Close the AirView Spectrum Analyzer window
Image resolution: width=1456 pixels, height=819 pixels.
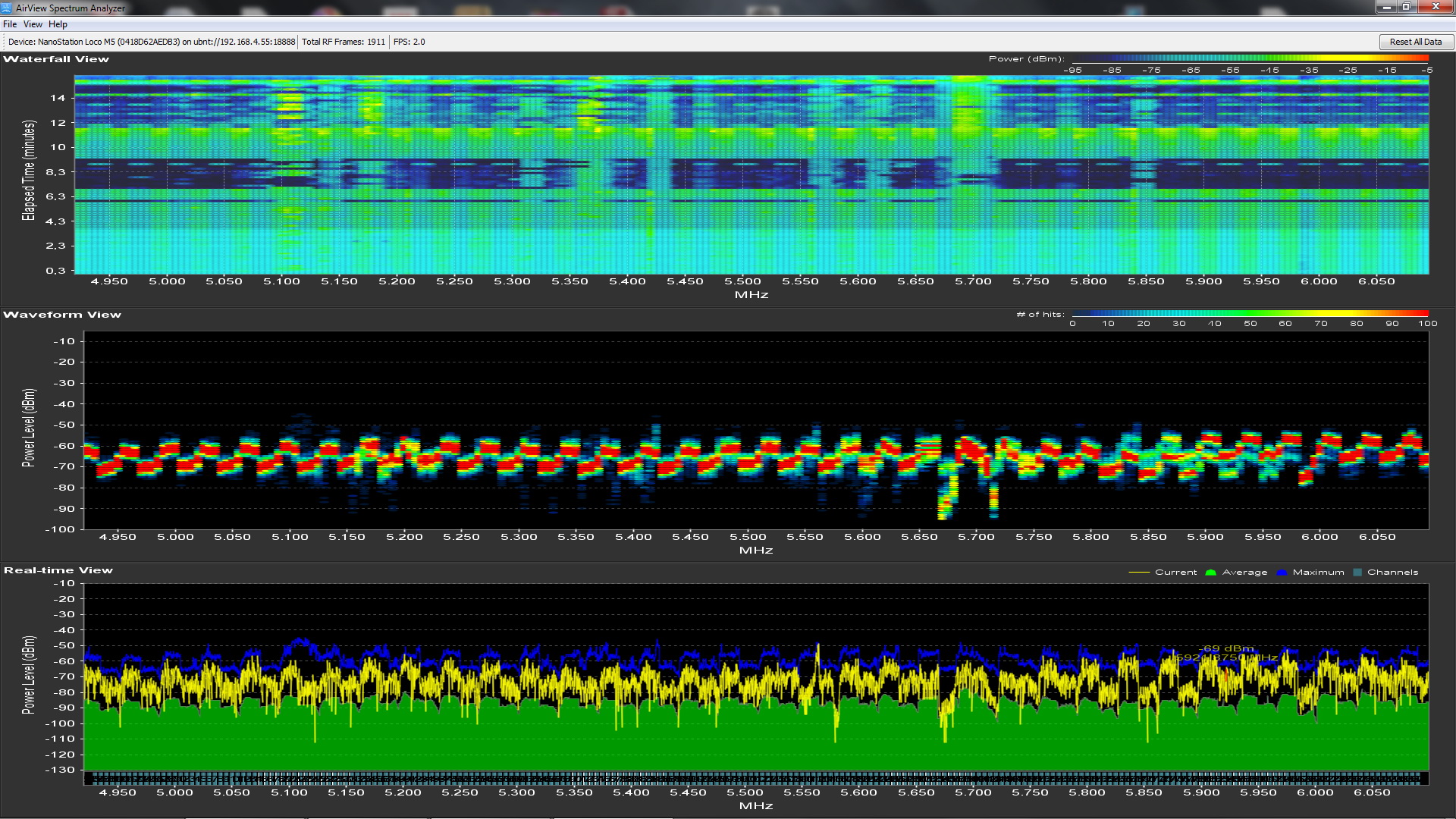[x=1436, y=7]
